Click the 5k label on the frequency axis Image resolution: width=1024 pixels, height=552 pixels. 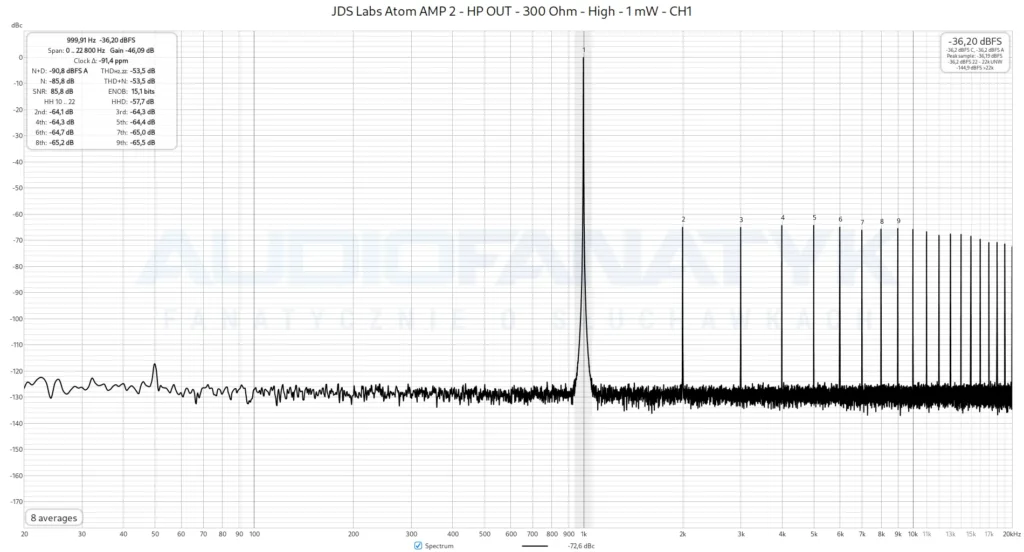click(x=814, y=534)
